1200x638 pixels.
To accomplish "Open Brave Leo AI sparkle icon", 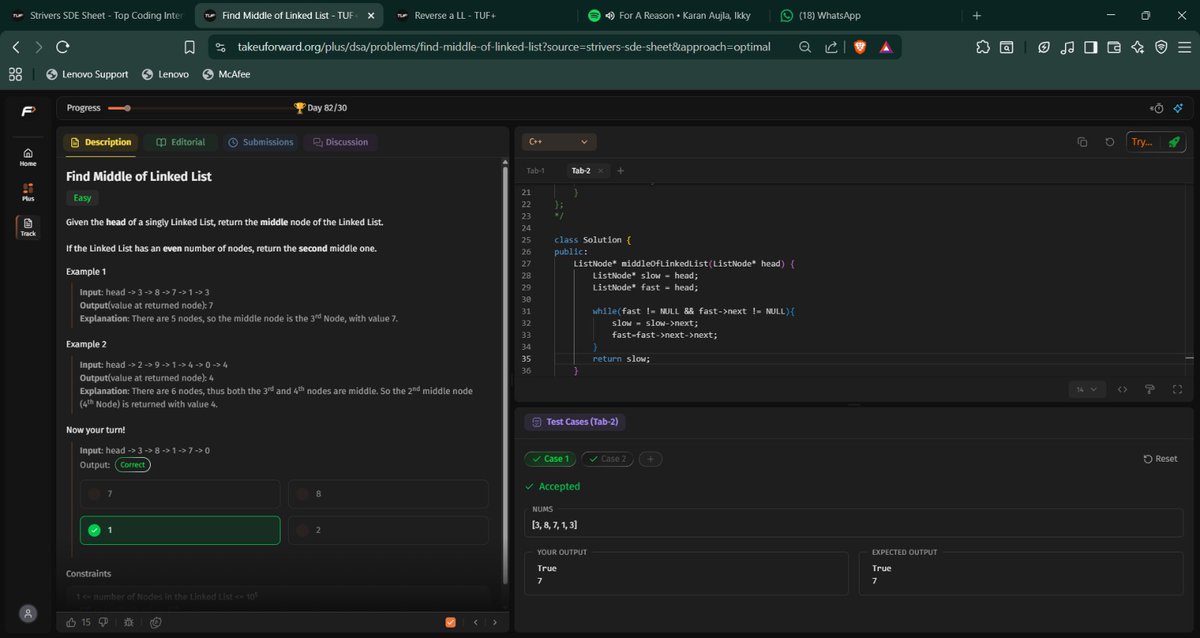I will pyautogui.click(x=1138, y=47).
